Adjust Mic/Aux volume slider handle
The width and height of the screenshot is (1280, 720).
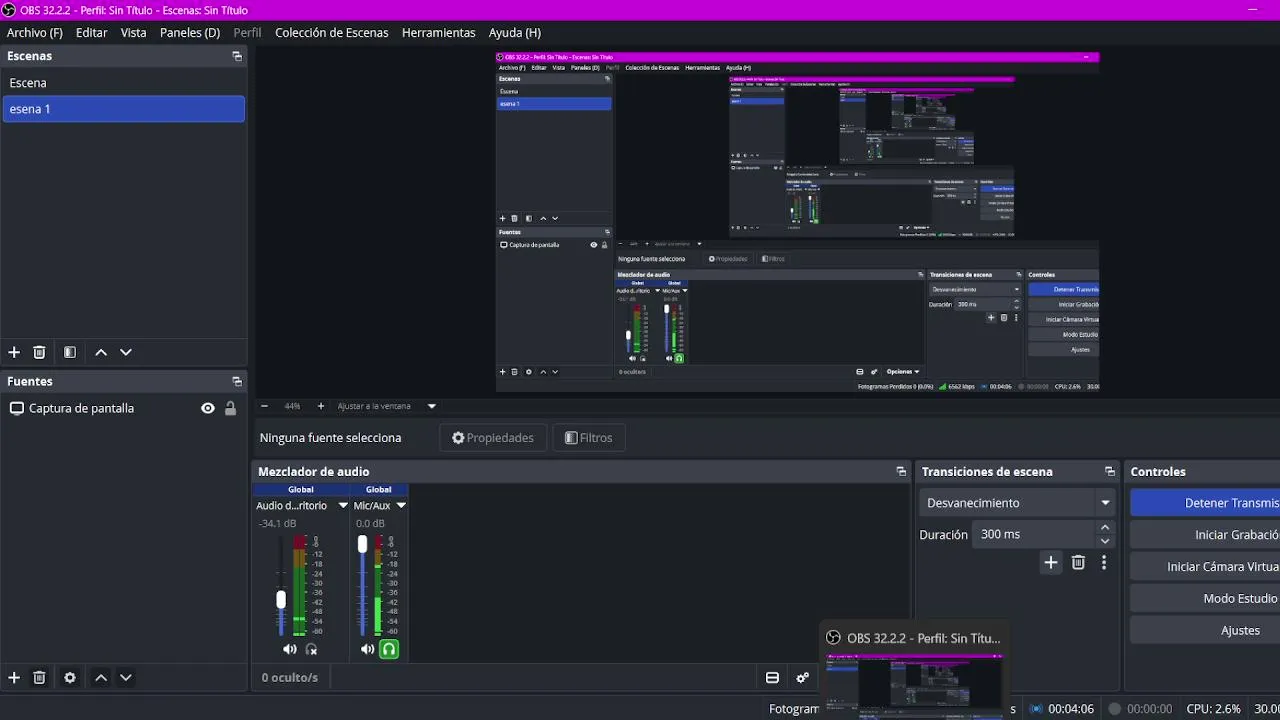click(x=362, y=544)
